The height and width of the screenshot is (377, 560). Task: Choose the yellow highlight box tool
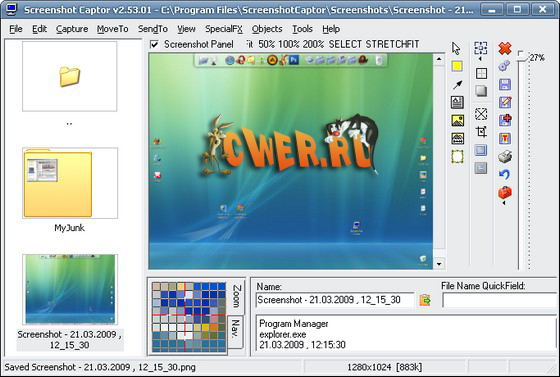click(x=457, y=66)
